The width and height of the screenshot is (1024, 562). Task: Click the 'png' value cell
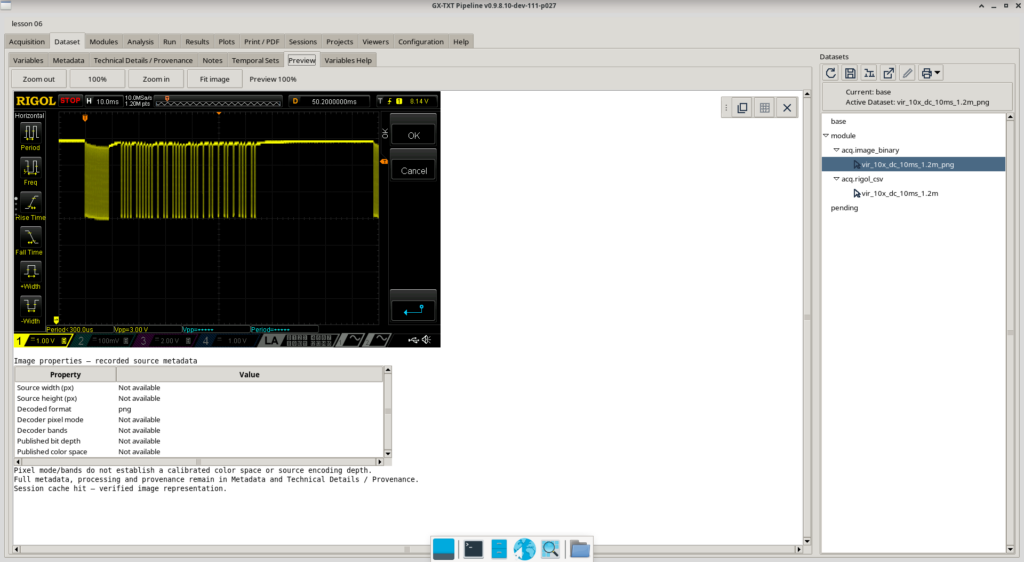tap(249, 409)
